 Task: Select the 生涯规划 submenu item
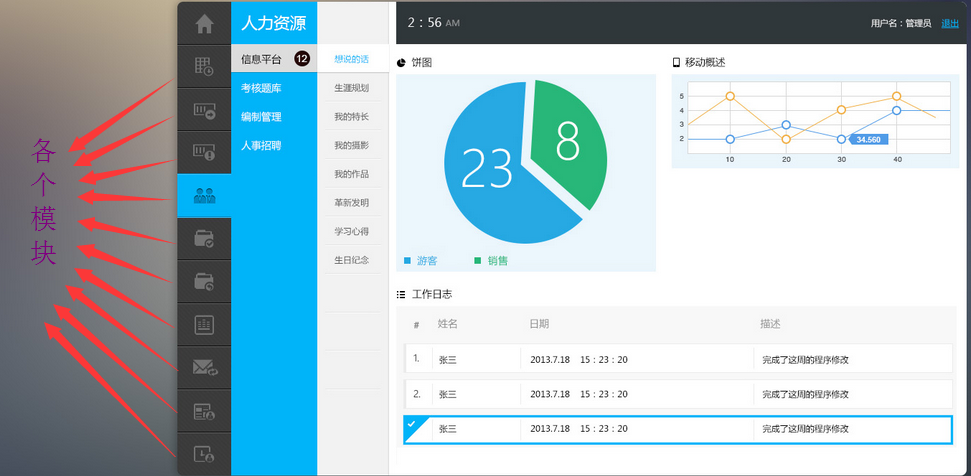[352, 88]
